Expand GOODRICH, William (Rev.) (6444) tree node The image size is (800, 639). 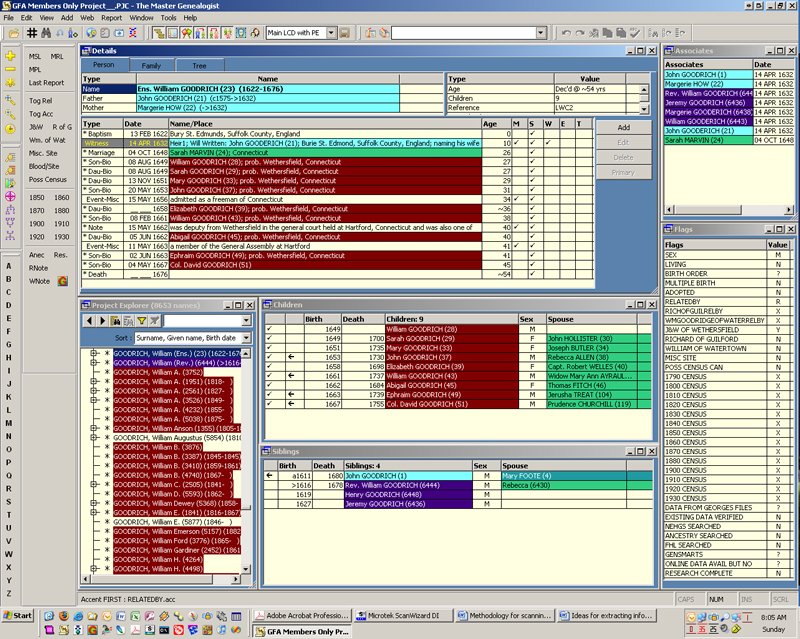tap(93, 362)
